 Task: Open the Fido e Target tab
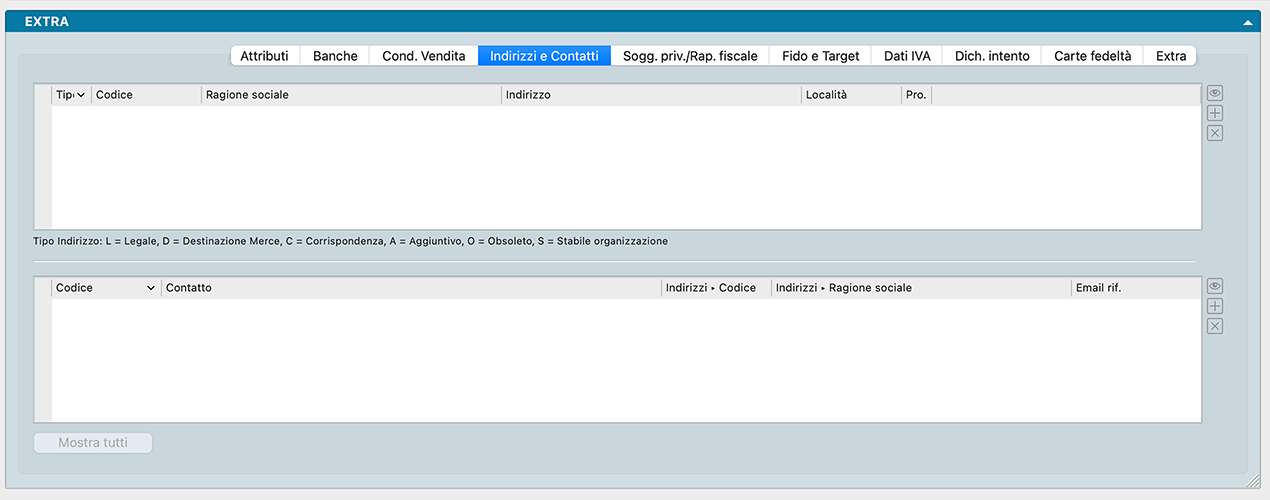point(820,56)
